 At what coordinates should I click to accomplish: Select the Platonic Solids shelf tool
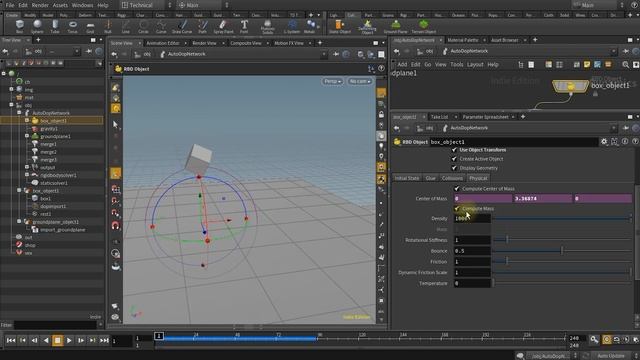click(267, 27)
